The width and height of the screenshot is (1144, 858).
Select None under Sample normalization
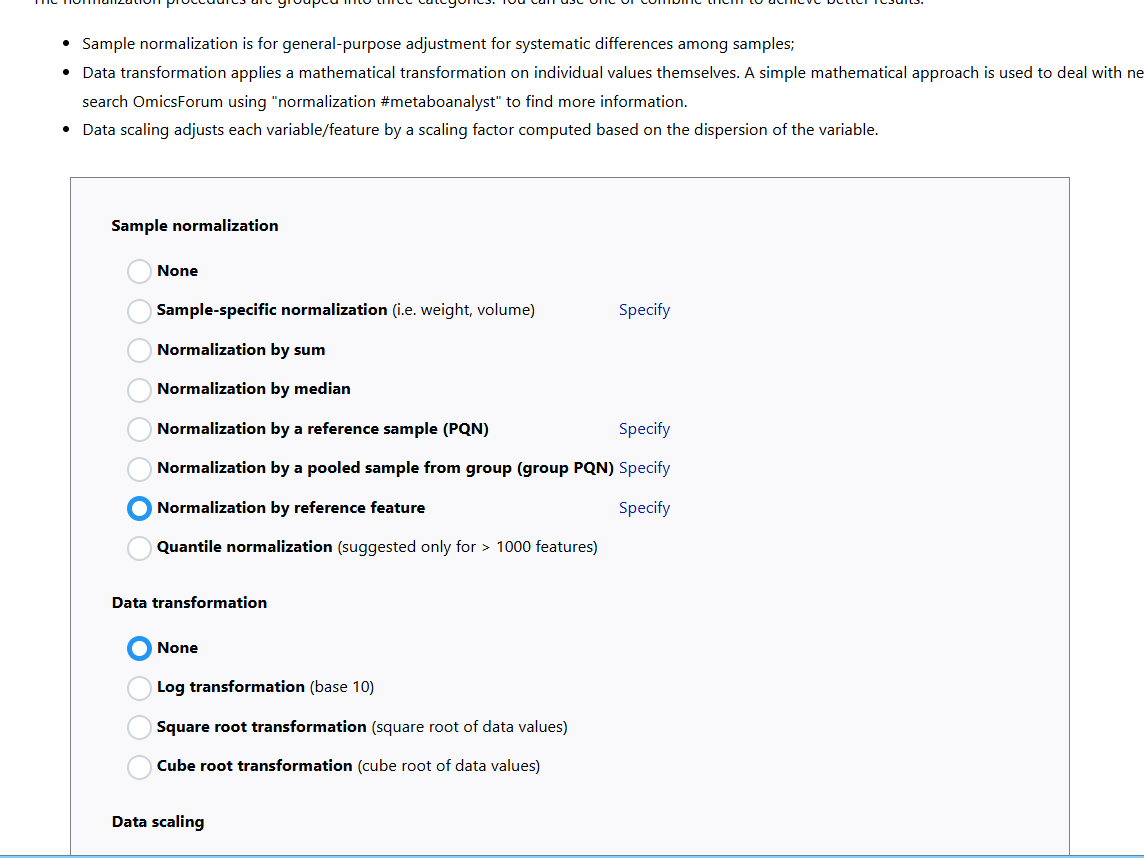point(139,271)
